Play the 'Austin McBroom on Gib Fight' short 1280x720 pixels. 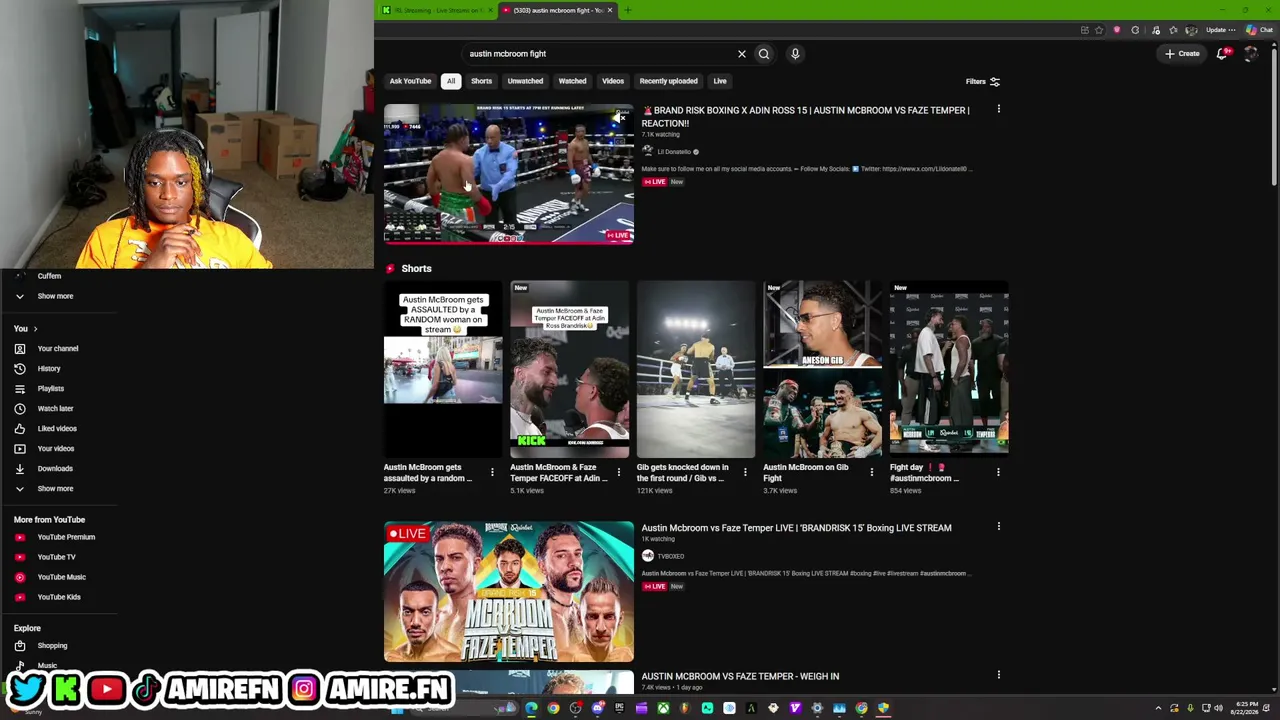[822, 369]
